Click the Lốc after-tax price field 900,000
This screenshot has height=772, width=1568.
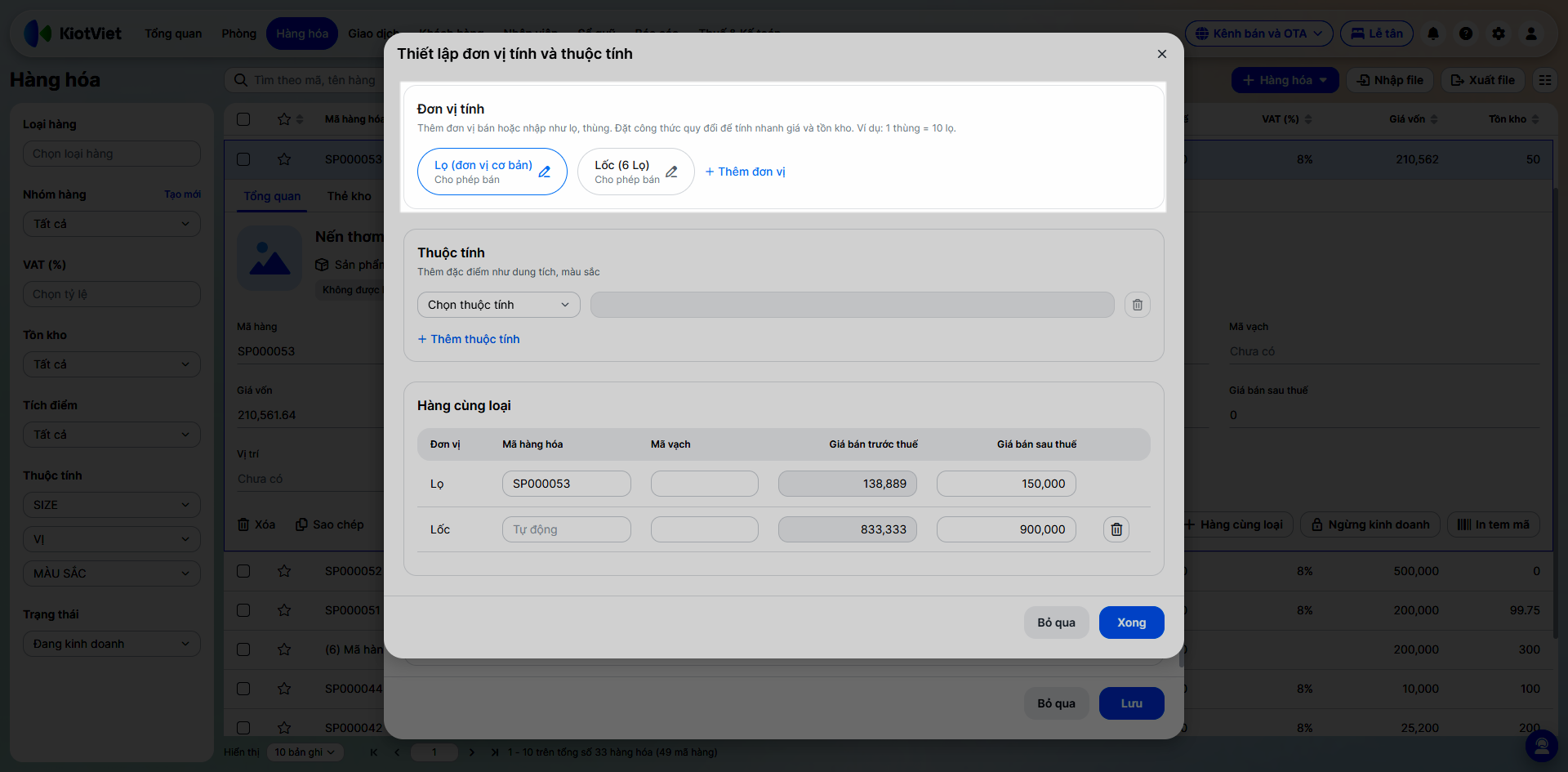1006,529
